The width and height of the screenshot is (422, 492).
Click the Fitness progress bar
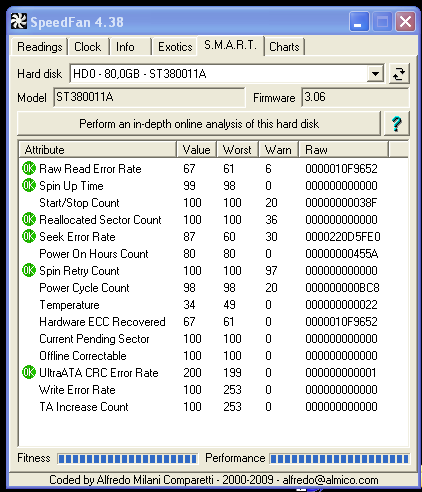pos(127,459)
